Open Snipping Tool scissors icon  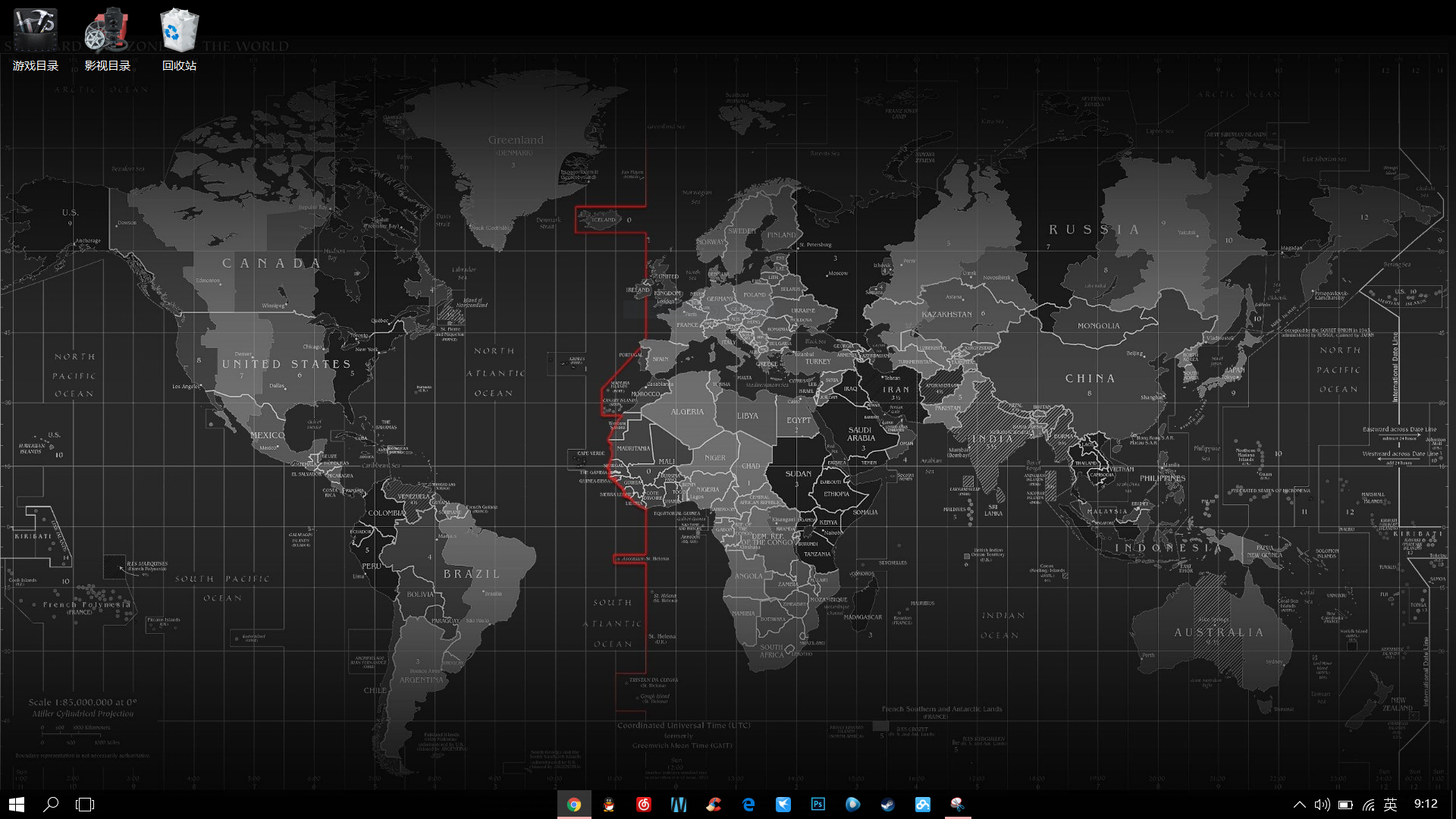click(x=958, y=805)
